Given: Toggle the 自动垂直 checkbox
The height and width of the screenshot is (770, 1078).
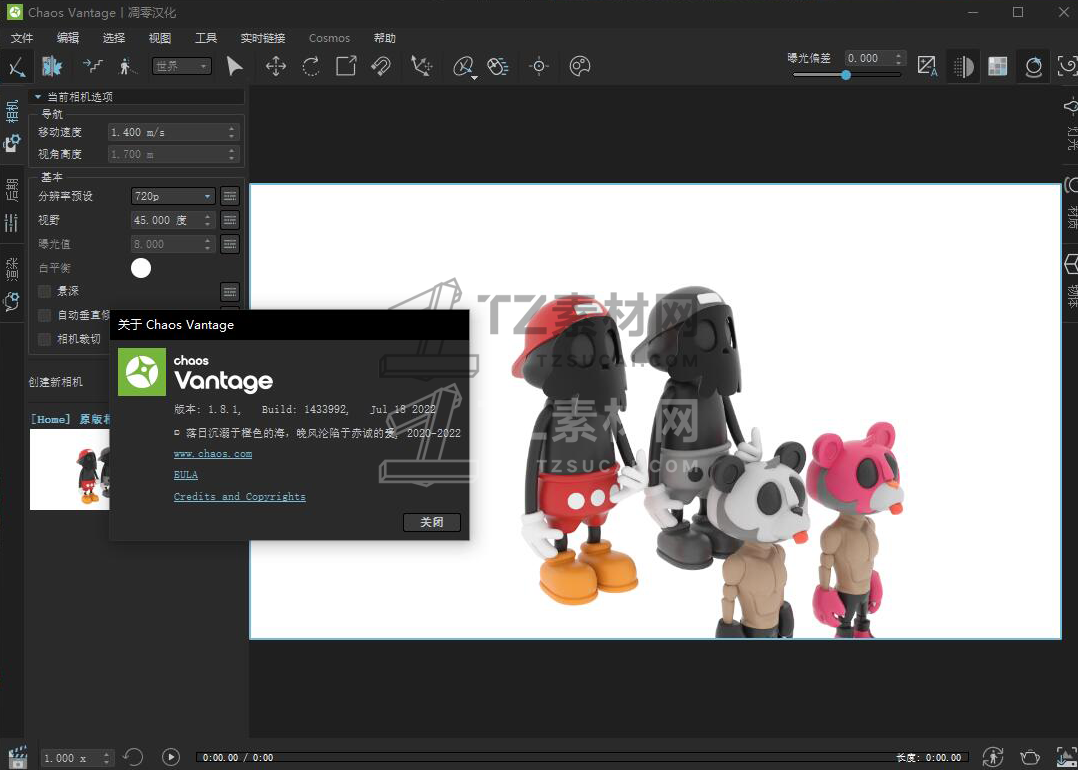Looking at the screenshot, I should (x=44, y=315).
